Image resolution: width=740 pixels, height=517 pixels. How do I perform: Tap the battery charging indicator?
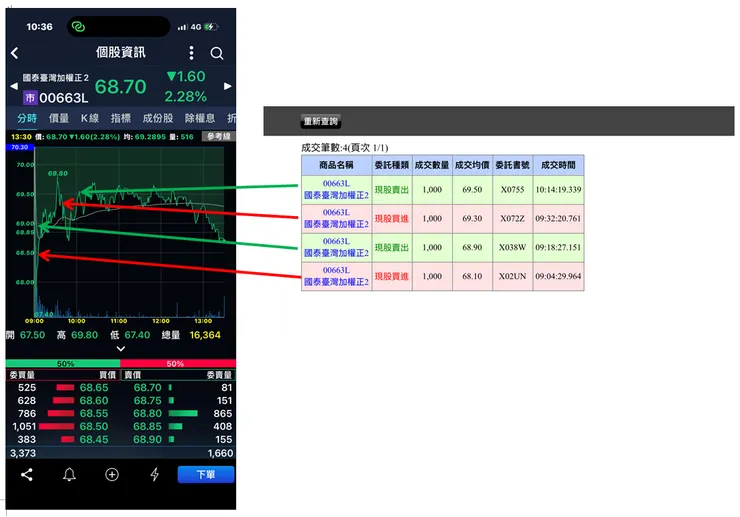tap(211, 27)
